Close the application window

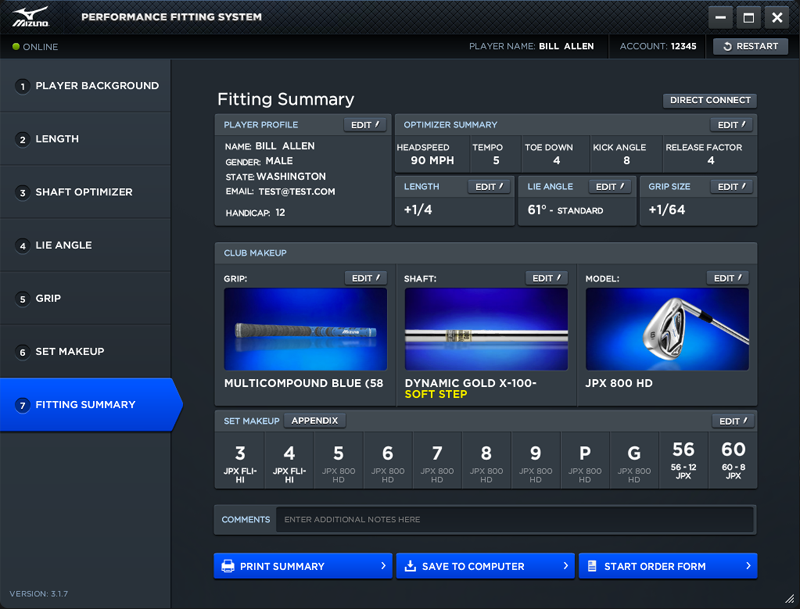pyautogui.click(x=777, y=17)
